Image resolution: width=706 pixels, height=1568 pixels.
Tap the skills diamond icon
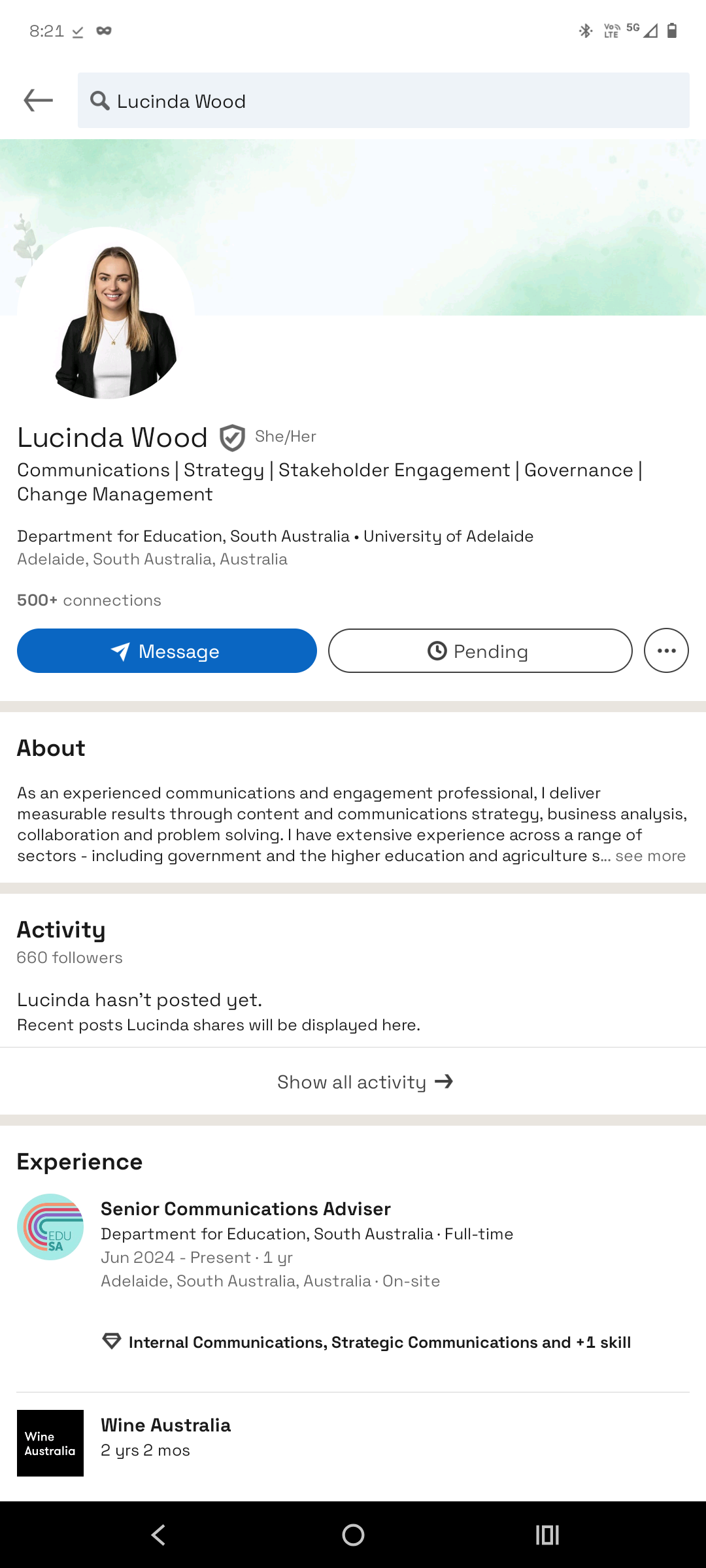(112, 1341)
